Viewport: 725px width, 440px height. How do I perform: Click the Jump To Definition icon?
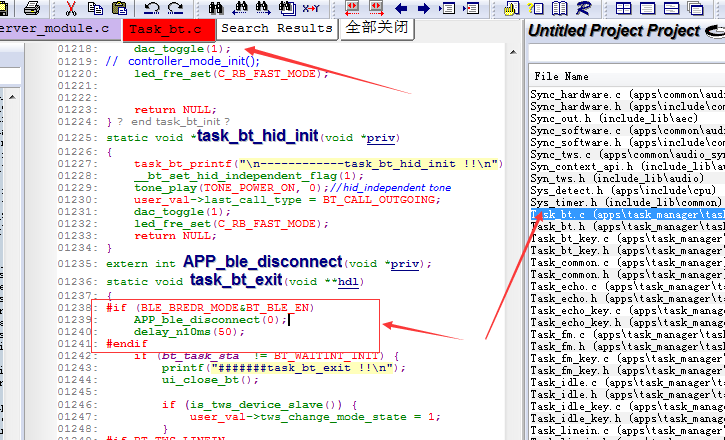click(448, 7)
